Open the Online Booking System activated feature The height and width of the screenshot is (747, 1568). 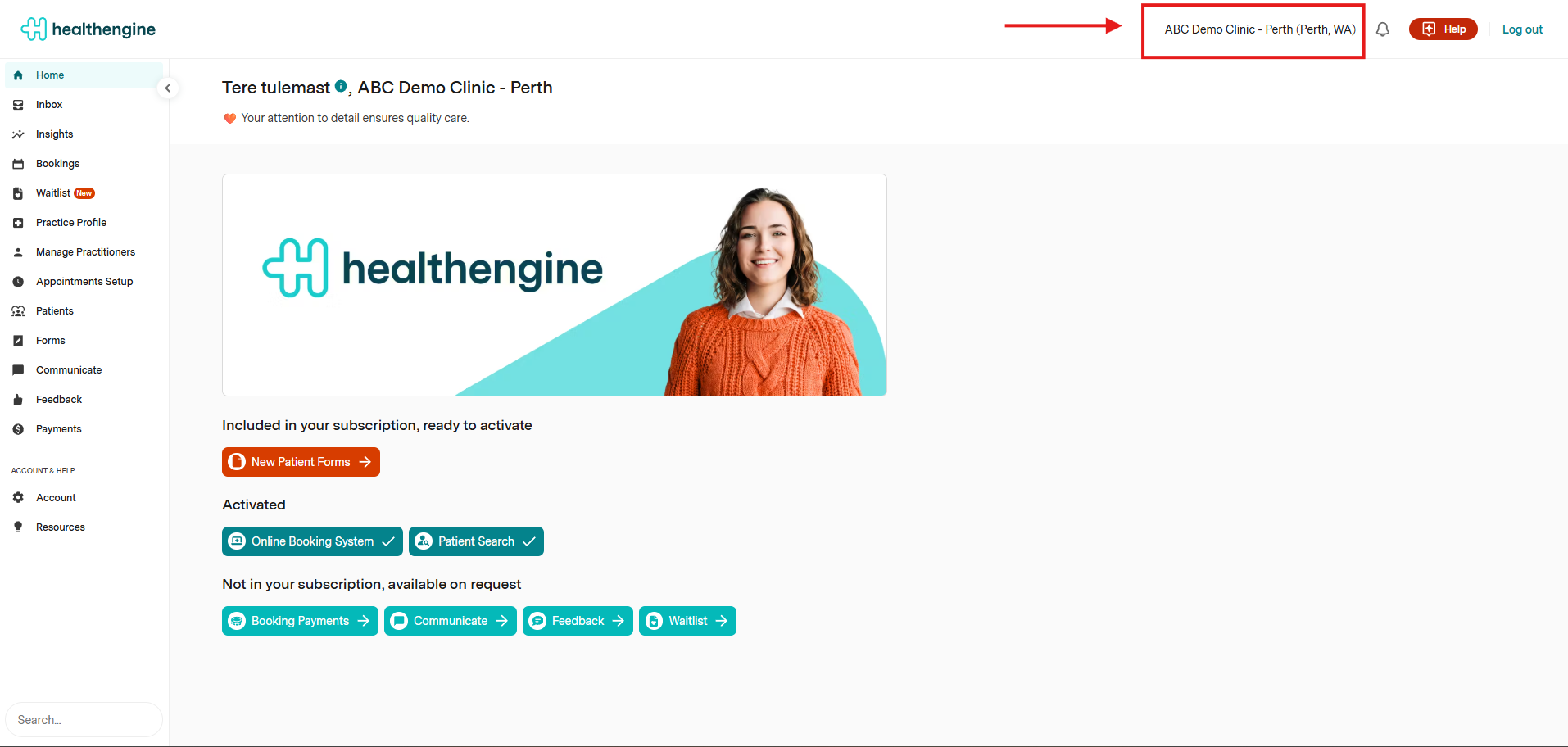[312, 541]
